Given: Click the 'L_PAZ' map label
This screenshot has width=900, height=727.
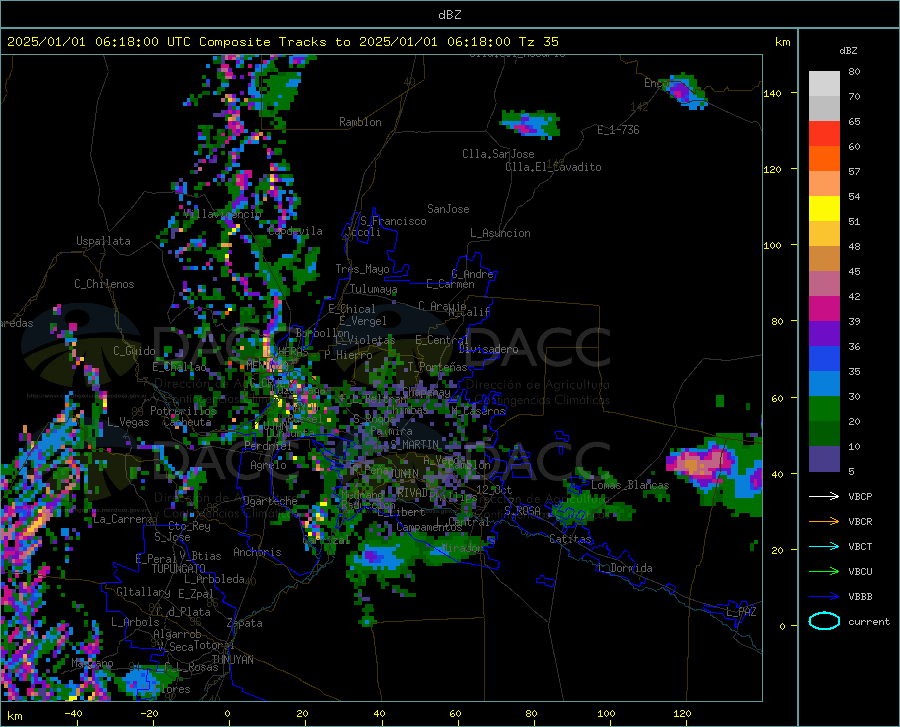Looking at the screenshot, I should (x=741, y=612).
